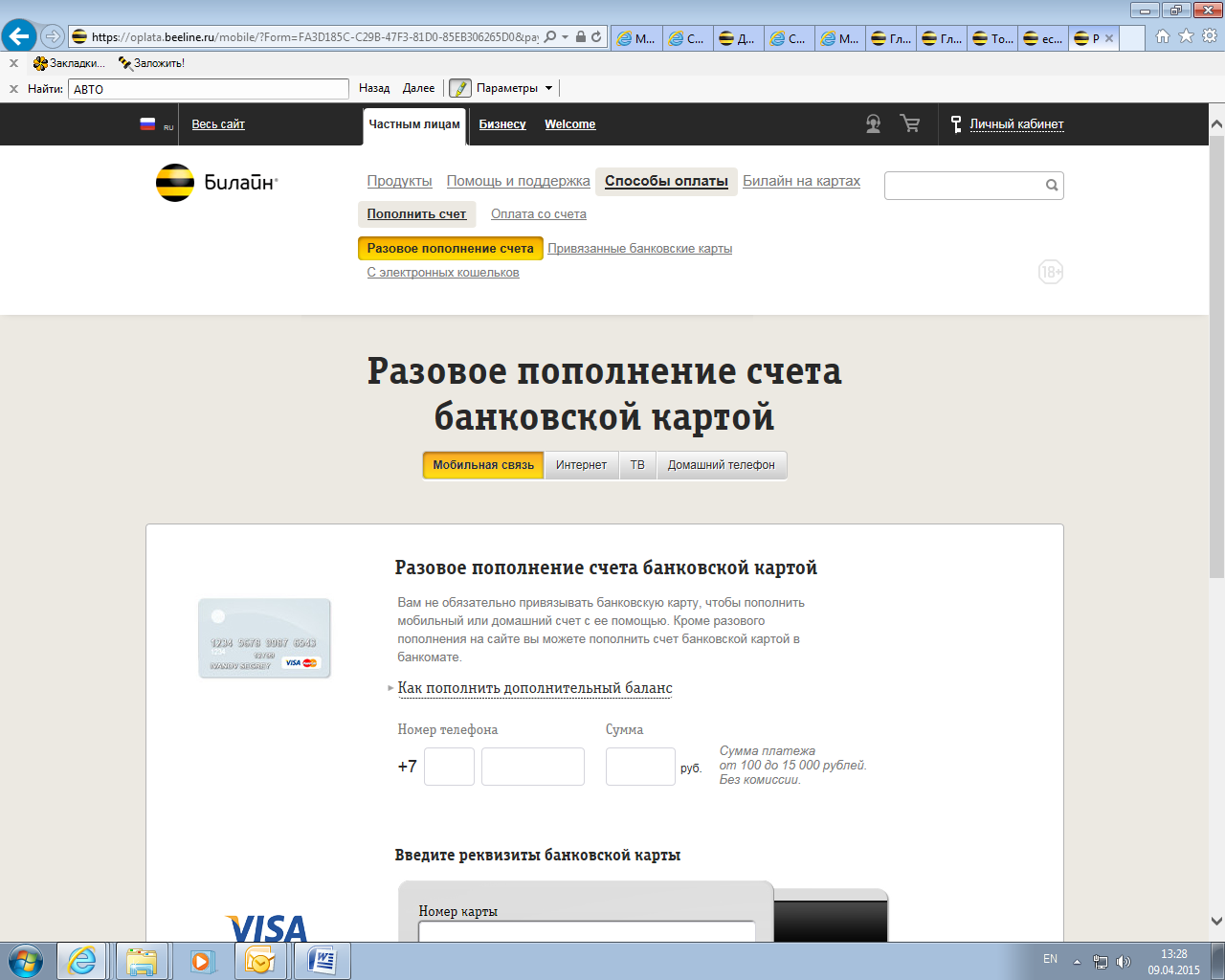Image resolution: width=1225 pixels, height=980 pixels.
Task: Click into the Find text field containing АВТО
Action: pyautogui.click(x=209, y=89)
